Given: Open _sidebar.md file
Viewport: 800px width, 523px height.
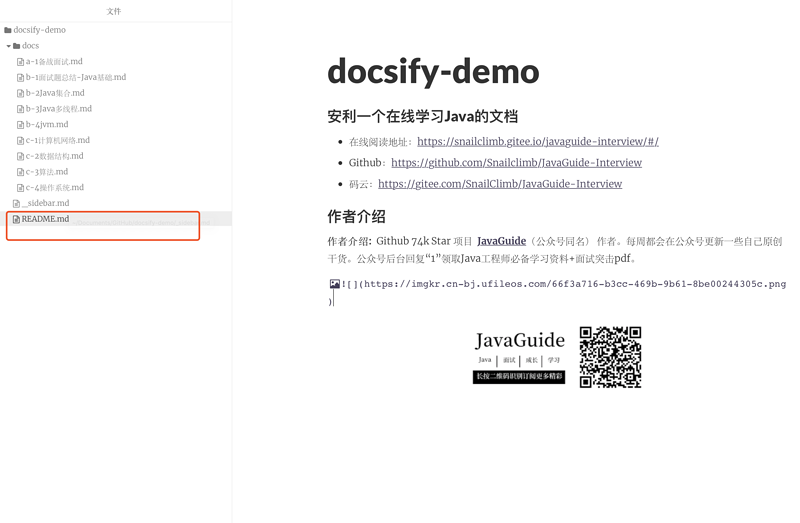Looking at the screenshot, I should pos(45,204).
